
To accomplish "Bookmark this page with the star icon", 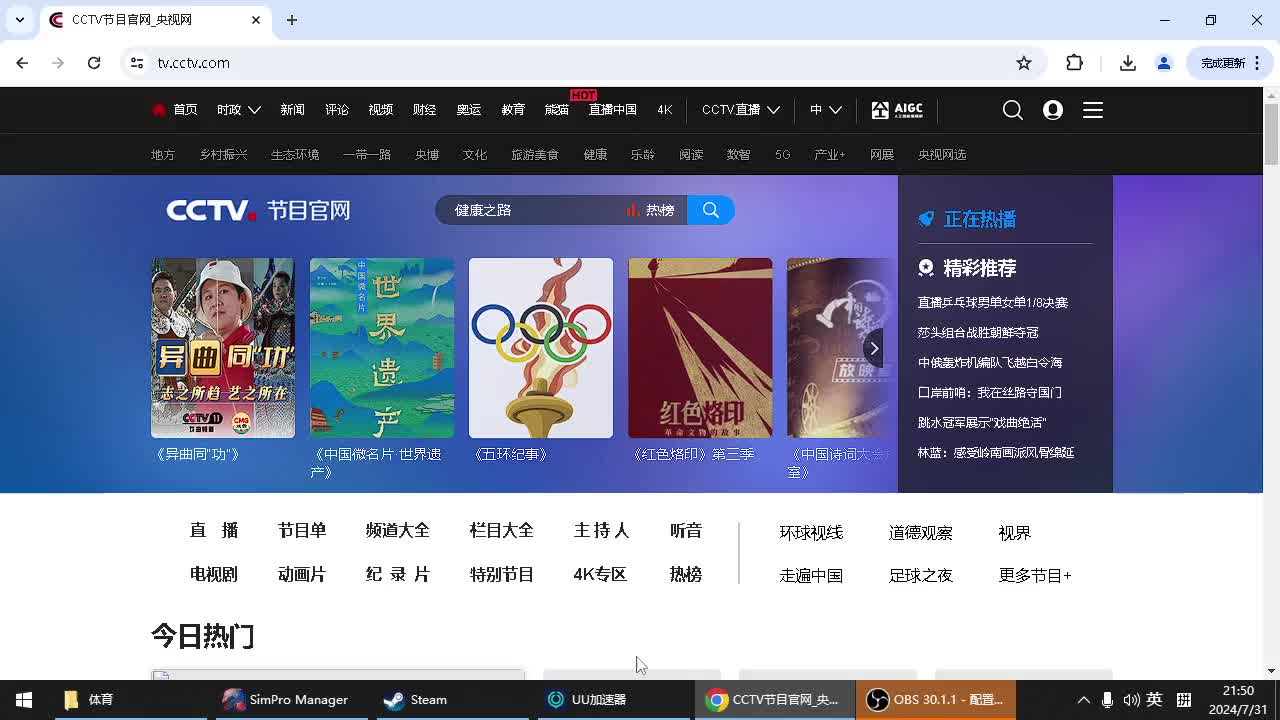I will pos(1024,63).
